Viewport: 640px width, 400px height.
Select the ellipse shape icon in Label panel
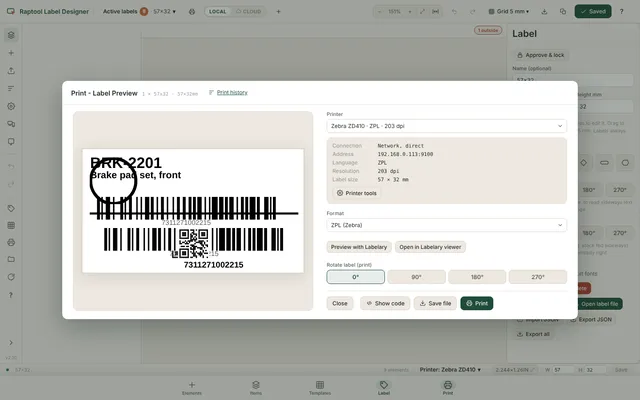[625, 163]
